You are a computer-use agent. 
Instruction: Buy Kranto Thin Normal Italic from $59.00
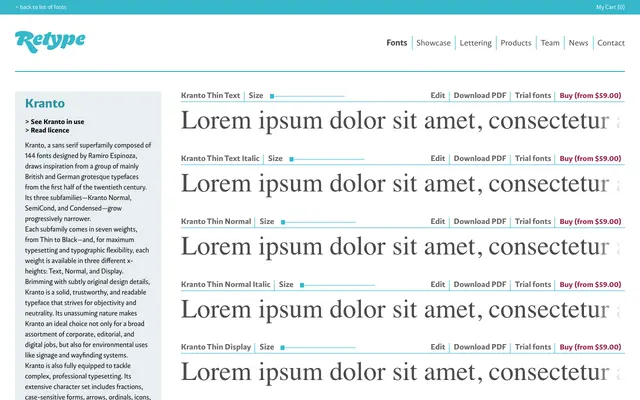tap(590, 284)
